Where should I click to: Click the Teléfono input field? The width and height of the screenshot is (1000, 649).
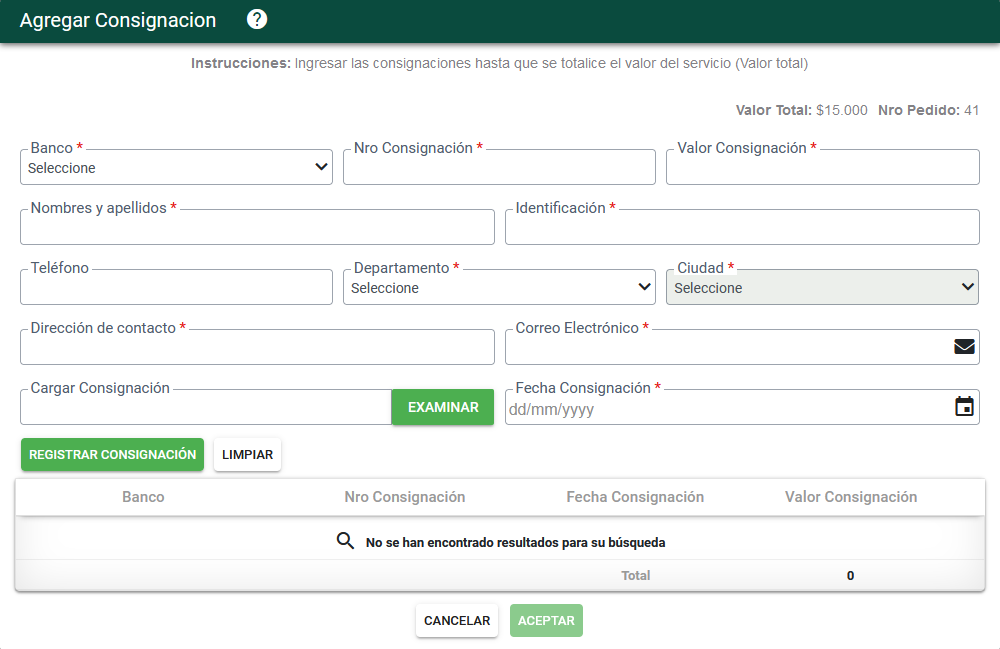tap(177, 288)
